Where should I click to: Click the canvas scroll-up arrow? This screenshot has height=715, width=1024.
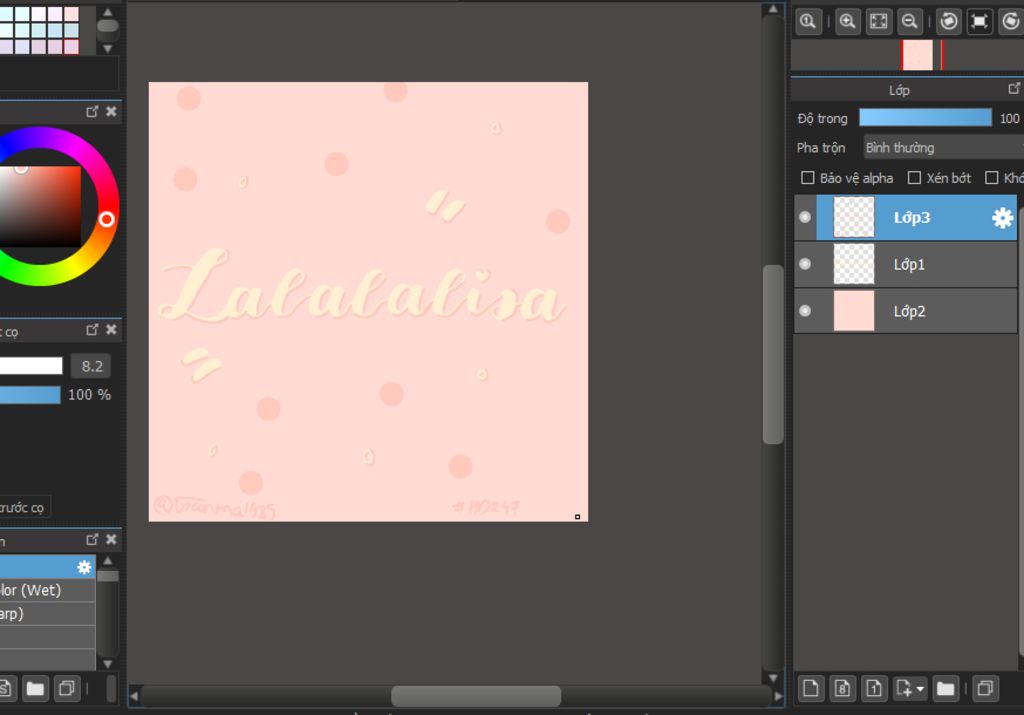[x=773, y=9]
